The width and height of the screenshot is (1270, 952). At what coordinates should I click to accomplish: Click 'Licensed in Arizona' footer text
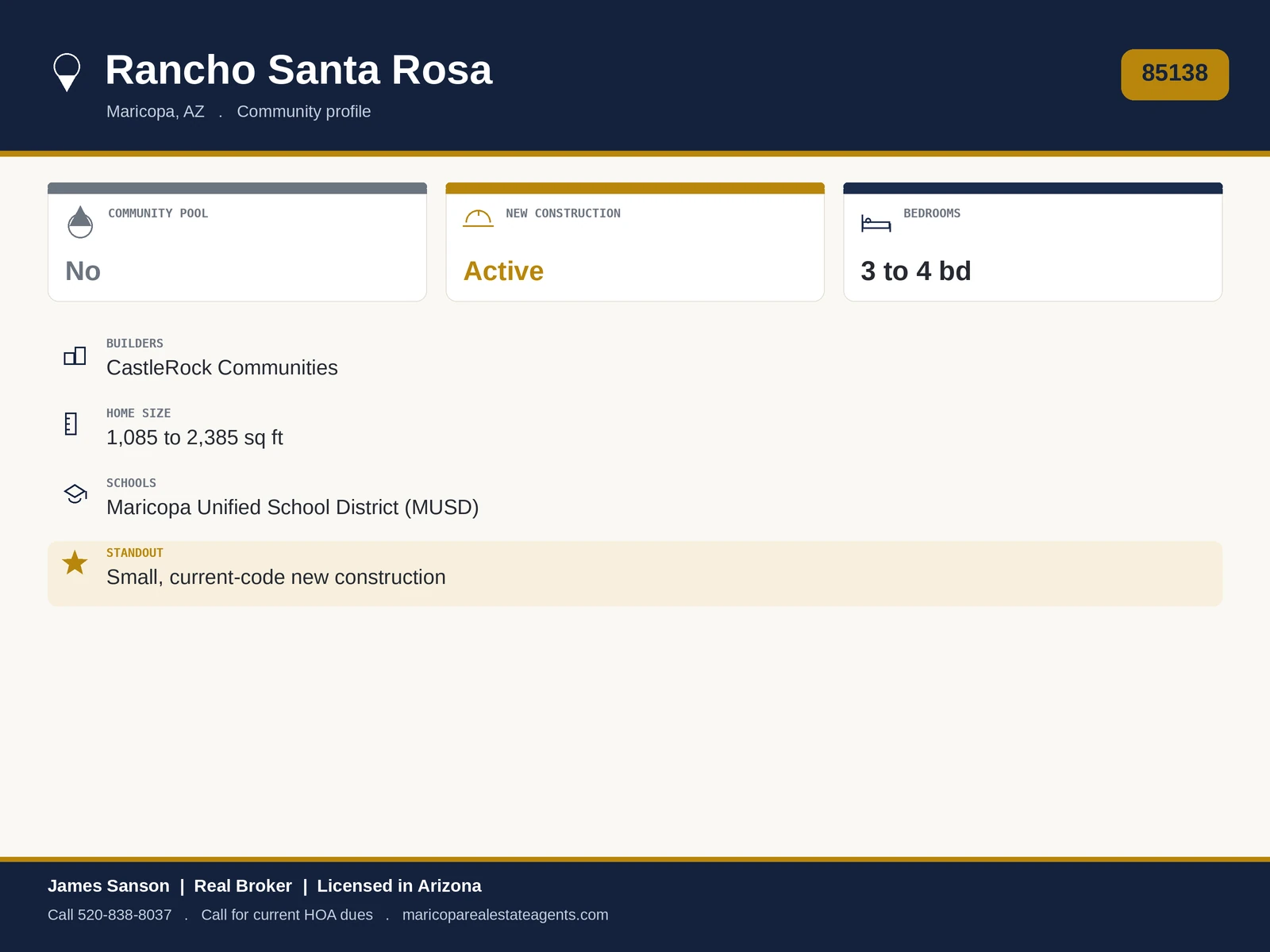399,886
